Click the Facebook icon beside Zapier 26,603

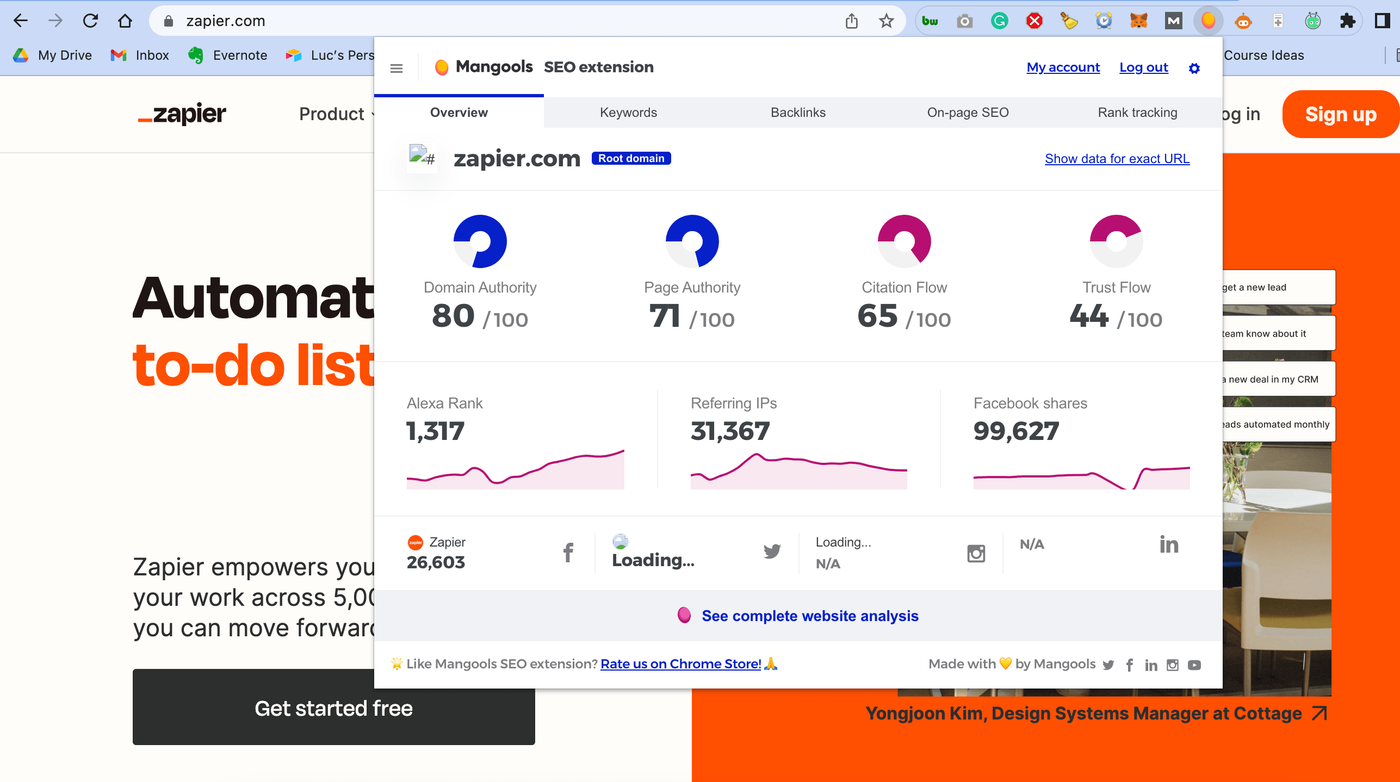tap(568, 552)
